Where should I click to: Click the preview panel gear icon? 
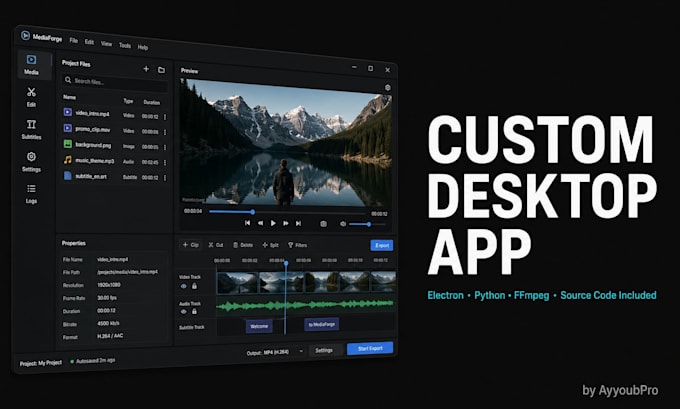click(388, 88)
